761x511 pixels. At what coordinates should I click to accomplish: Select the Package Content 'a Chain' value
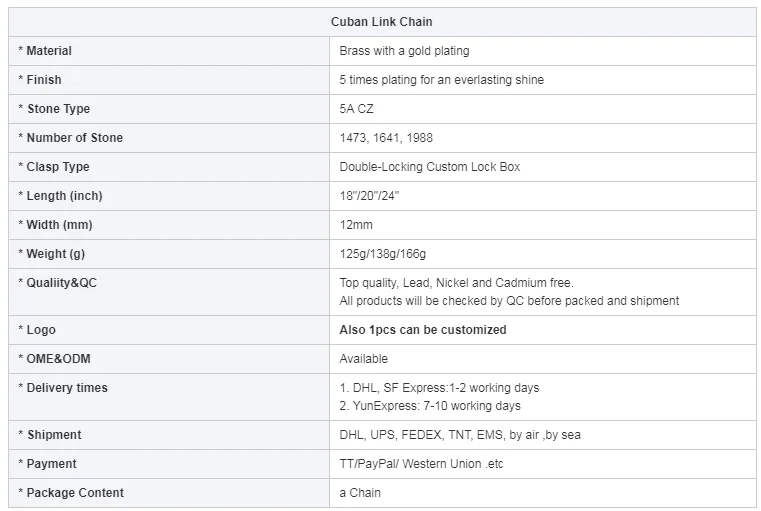pyautogui.click(x=360, y=493)
